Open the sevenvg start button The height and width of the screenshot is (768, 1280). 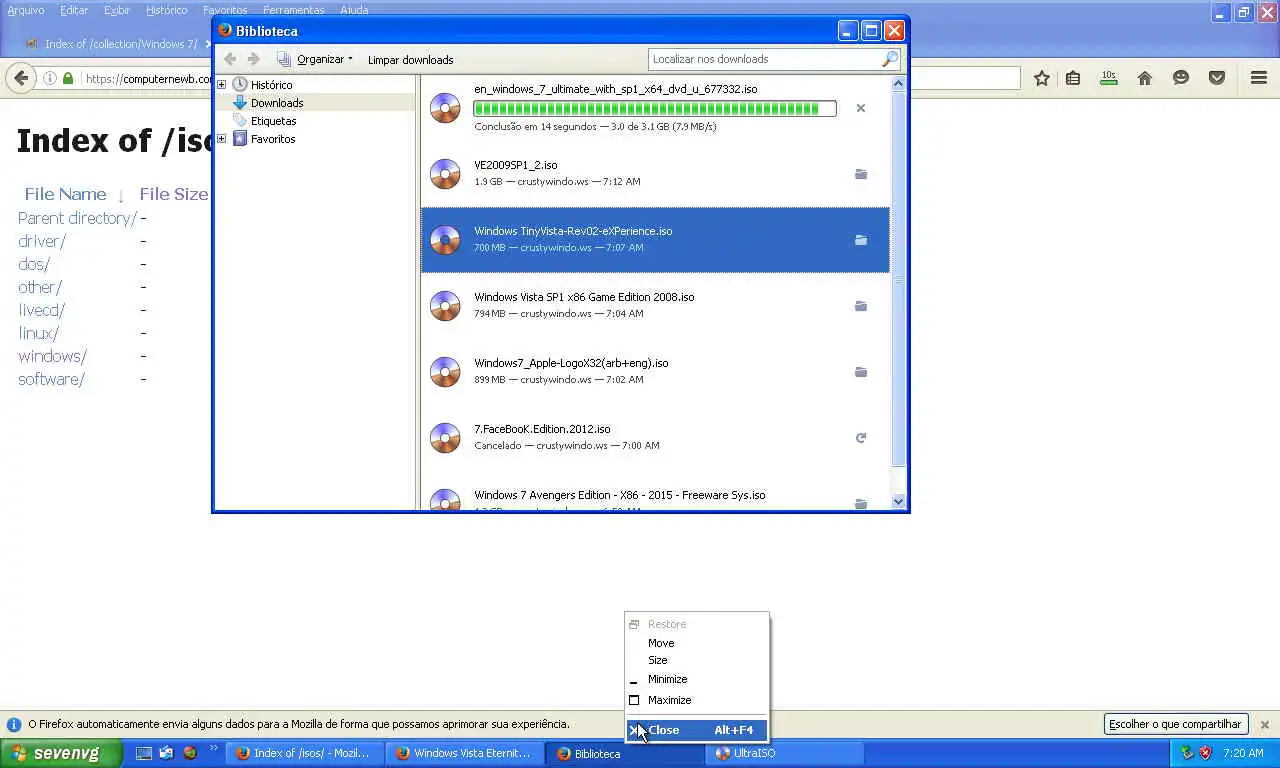click(x=61, y=753)
